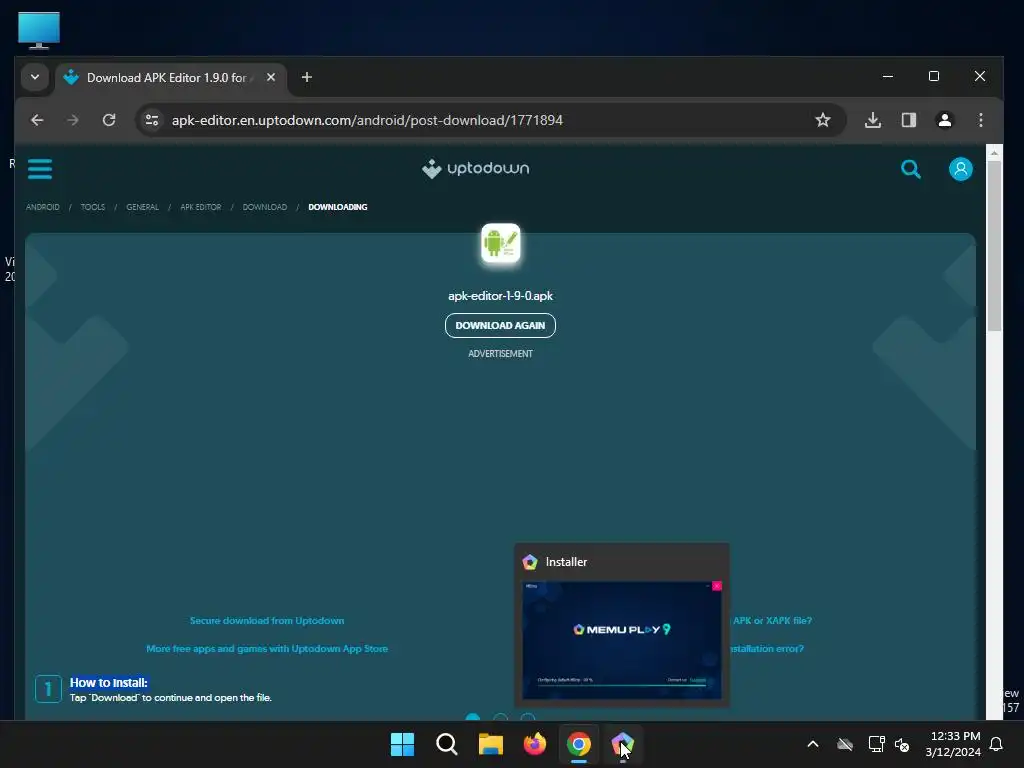Click the installation error link
The image size is (1024, 768).
click(x=767, y=648)
